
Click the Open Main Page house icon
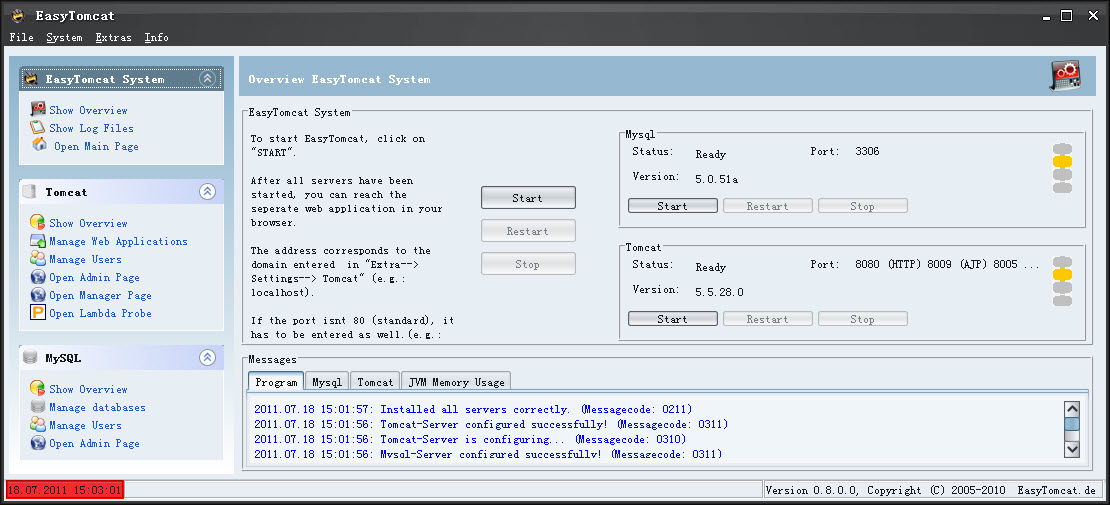point(39,145)
